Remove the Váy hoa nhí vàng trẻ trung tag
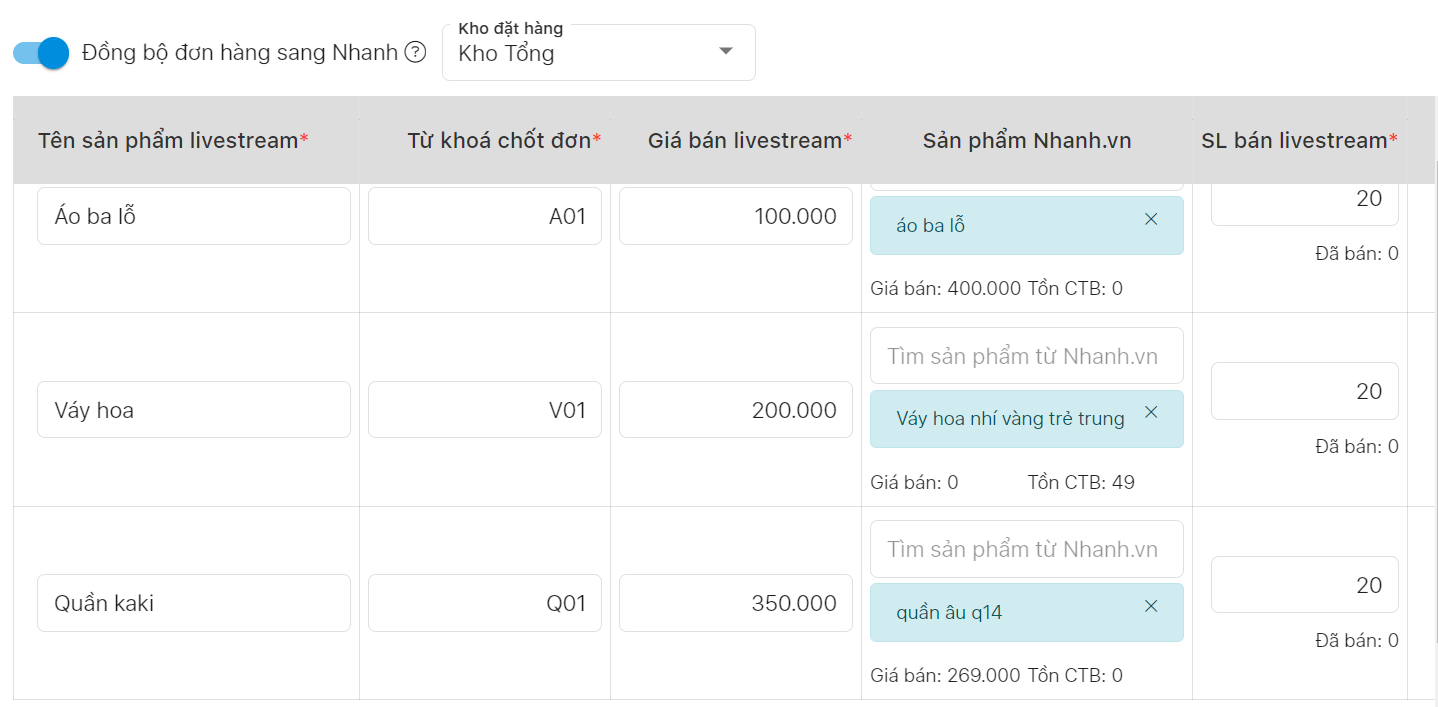The height and width of the screenshot is (707, 1438). pos(1151,412)
